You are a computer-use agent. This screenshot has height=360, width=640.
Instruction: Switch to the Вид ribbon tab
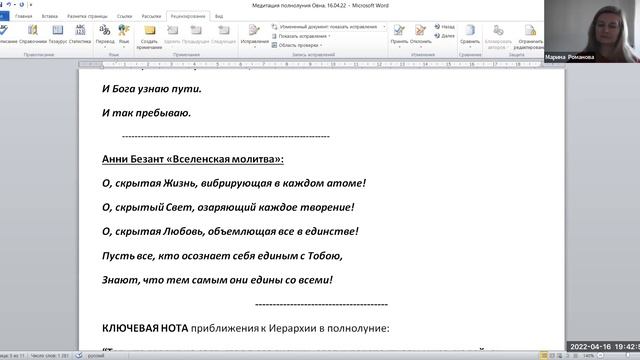(x=219, y=16)
